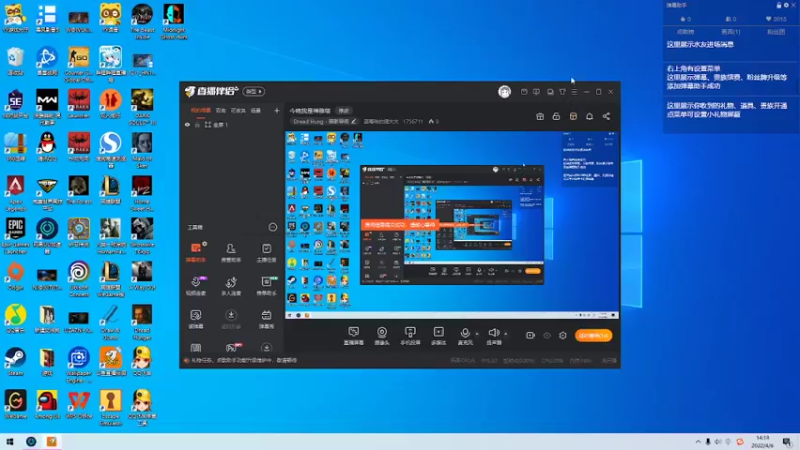The height and width of the screenshot is (450, 800).
Task: Start recording with the camcorder icon
Action: [530, 335]
